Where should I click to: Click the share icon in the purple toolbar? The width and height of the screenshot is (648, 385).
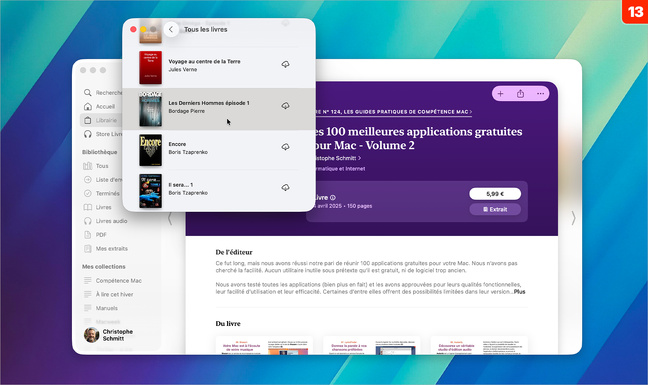tap(520, 94)
